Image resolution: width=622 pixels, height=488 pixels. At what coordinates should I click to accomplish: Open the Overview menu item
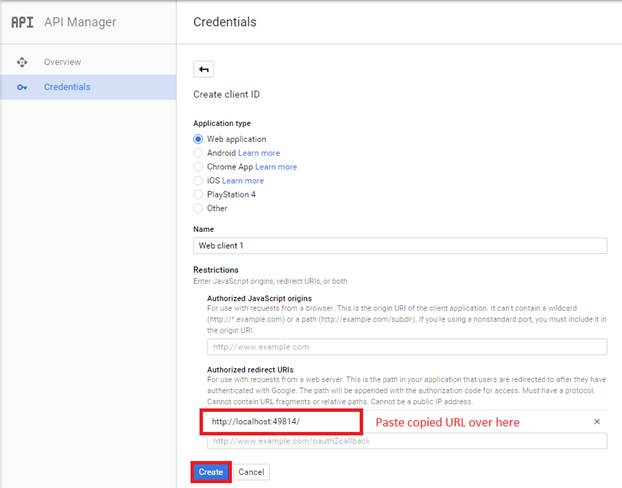62,62
